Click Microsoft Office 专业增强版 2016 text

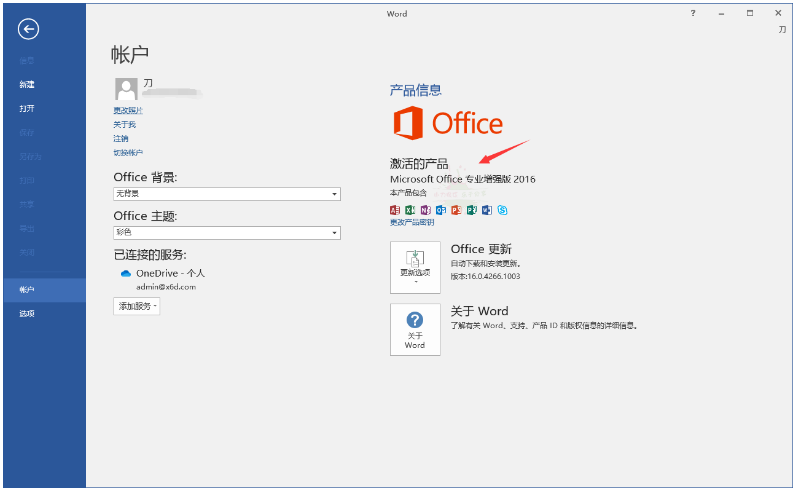[462, 179]
